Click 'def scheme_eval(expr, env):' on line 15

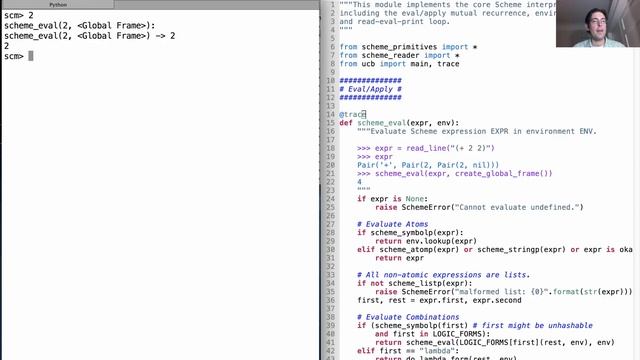(399, 123)
